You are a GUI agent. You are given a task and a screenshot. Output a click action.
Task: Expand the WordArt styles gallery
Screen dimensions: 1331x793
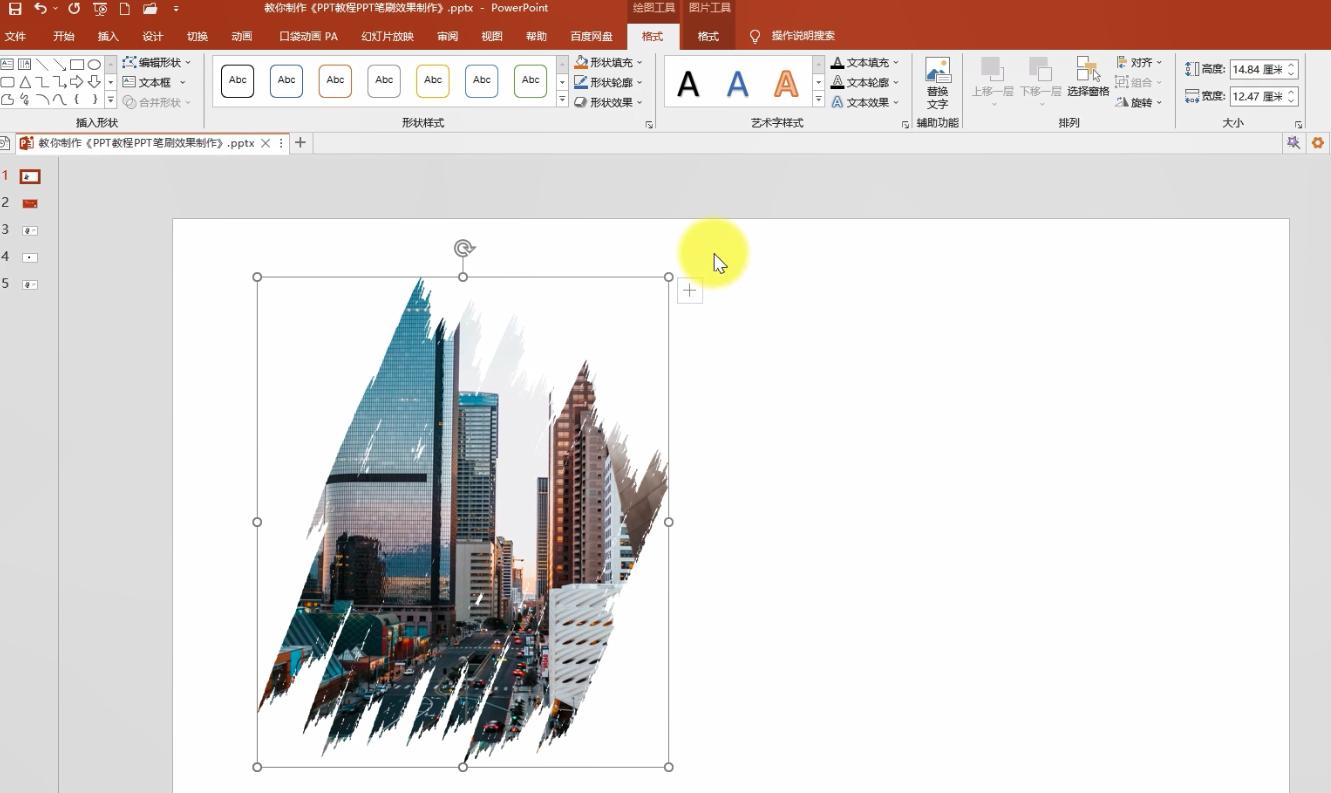tap(819, 100)
